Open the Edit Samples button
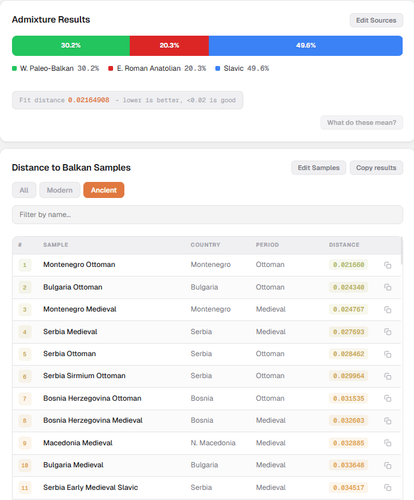This screenshot has height=500, width=414. click(318, 168)
